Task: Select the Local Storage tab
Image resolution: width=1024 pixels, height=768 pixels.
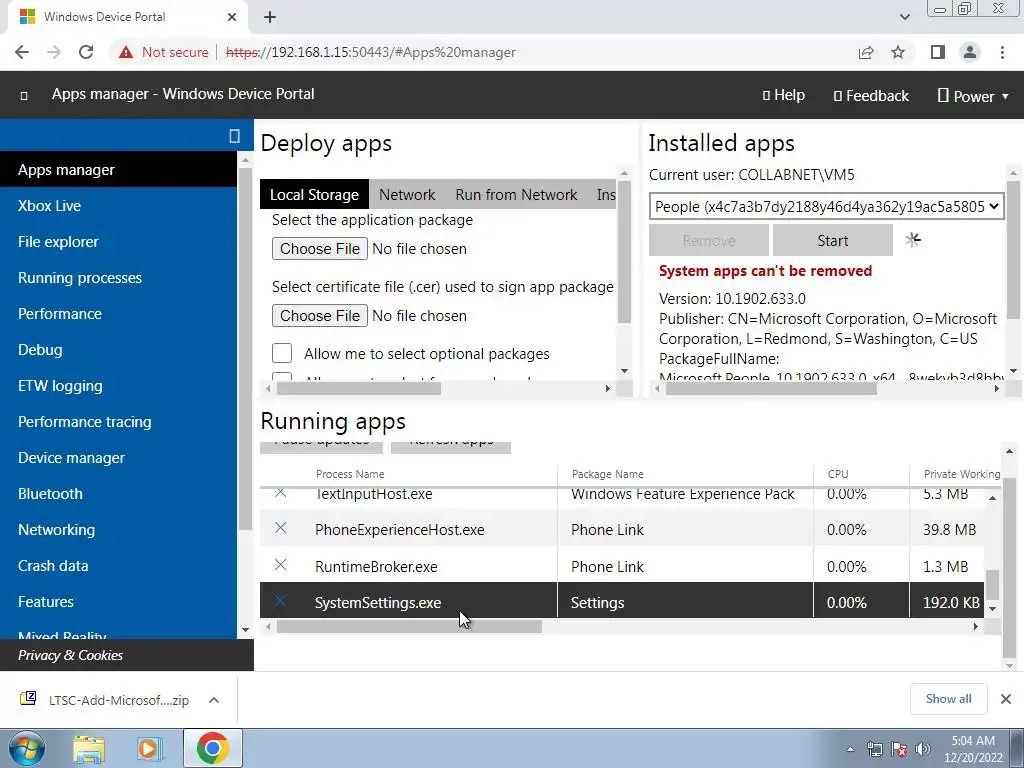Action: (314, 195)
